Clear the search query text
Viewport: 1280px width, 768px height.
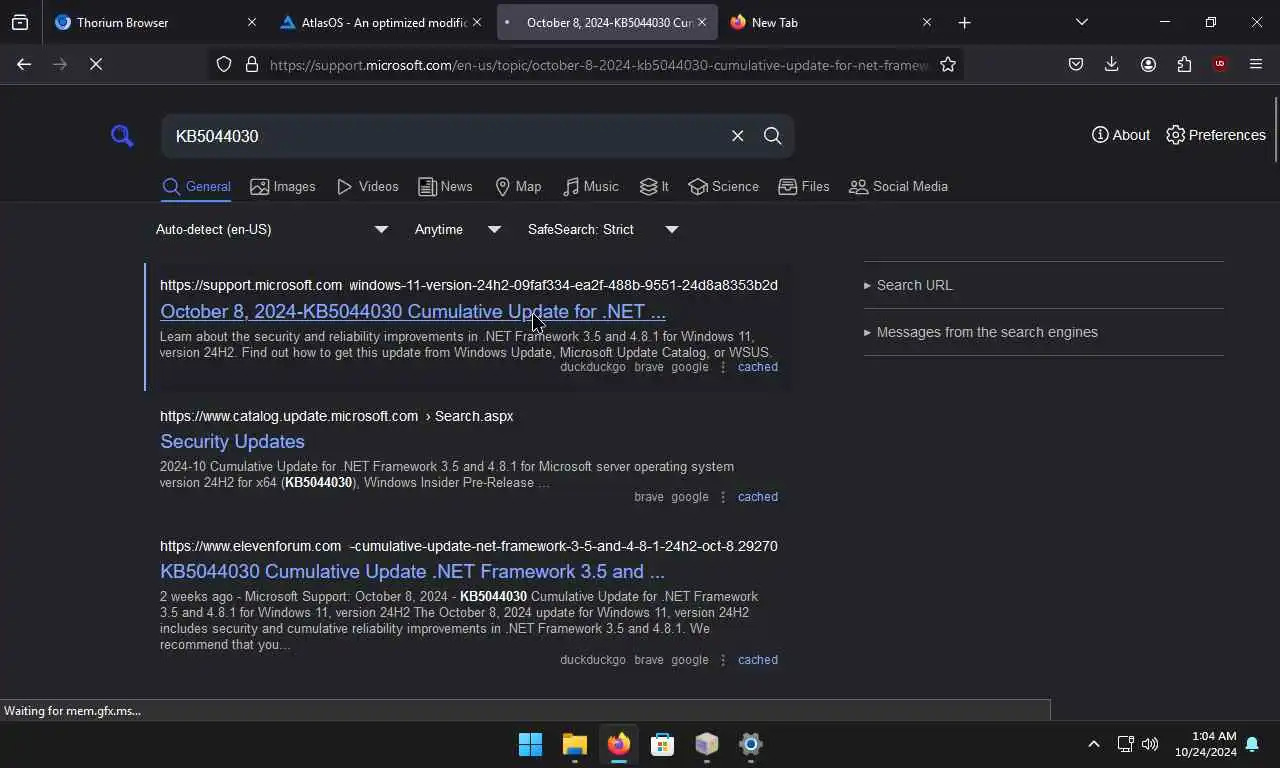point(737,136)
